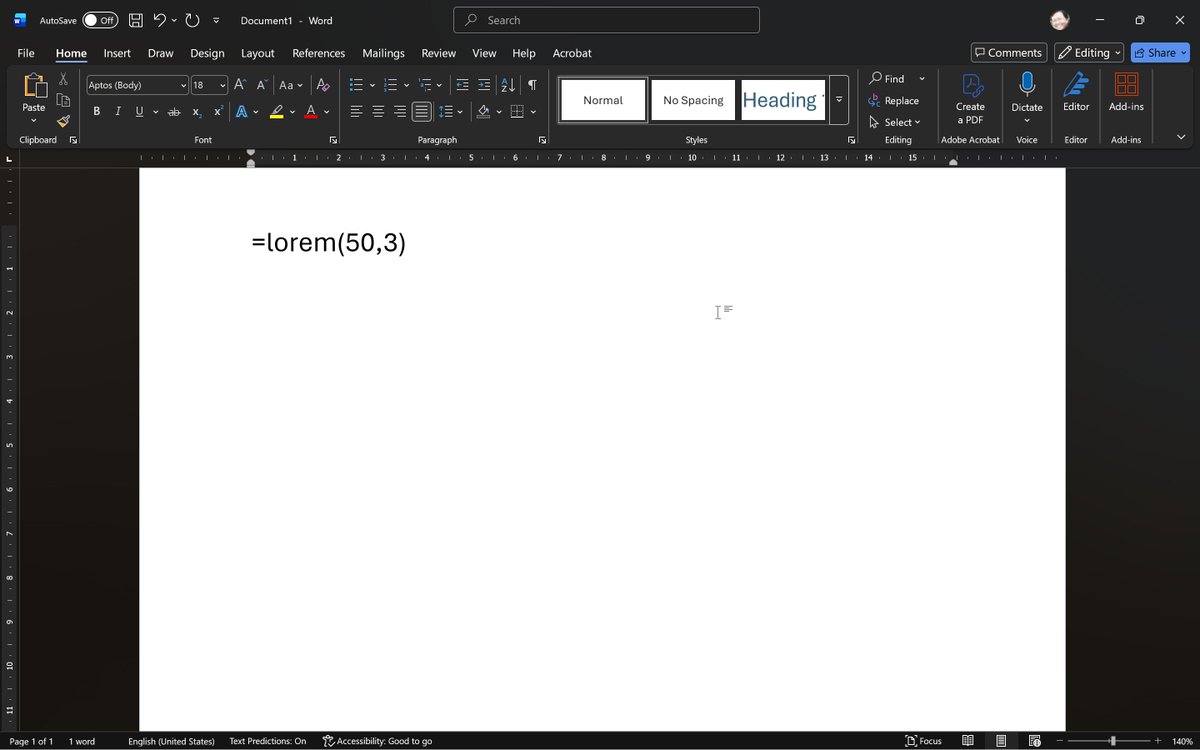Click the Redo/Repeat arrow icon
The image size is (1200, 750).
pyautogui.click(x=192, y=20)
